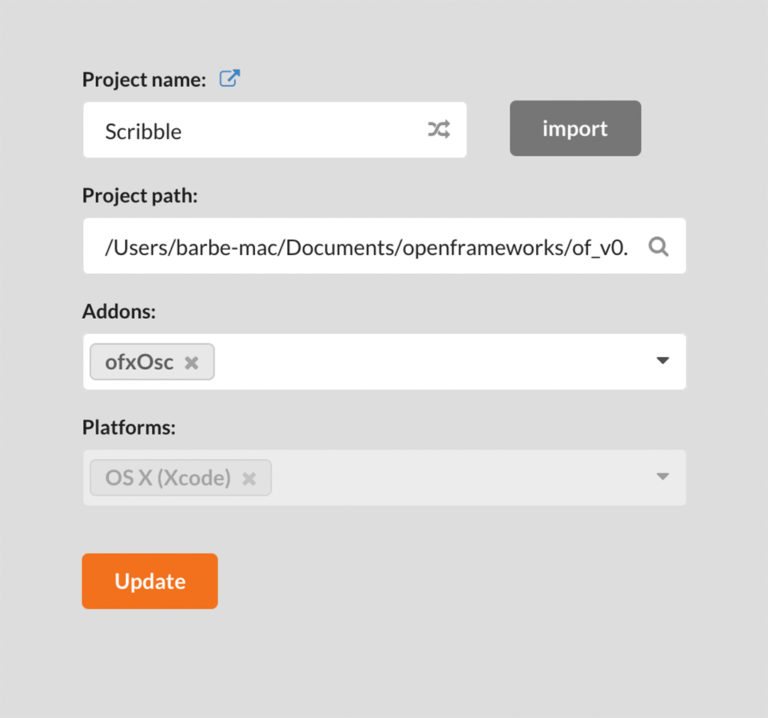Click the shuffle random name icon
768x718 pixels.
tap(438, 130)
